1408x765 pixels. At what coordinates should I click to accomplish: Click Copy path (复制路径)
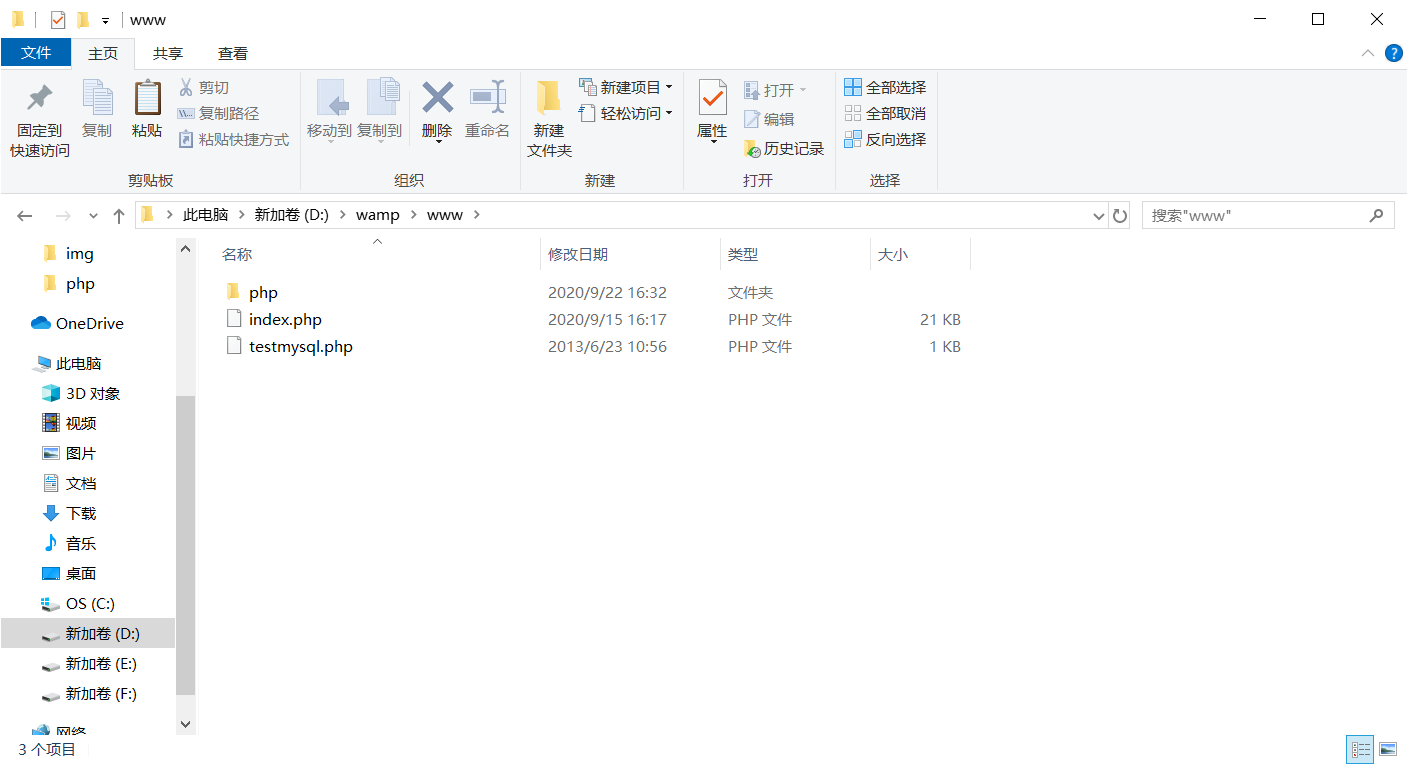coord(219,114)
